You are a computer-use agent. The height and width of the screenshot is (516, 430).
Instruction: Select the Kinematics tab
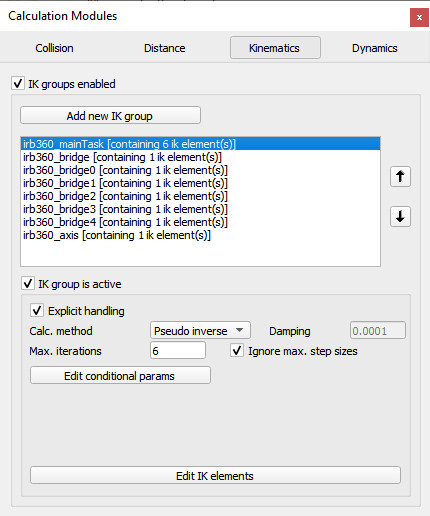(x=275, y=48)
